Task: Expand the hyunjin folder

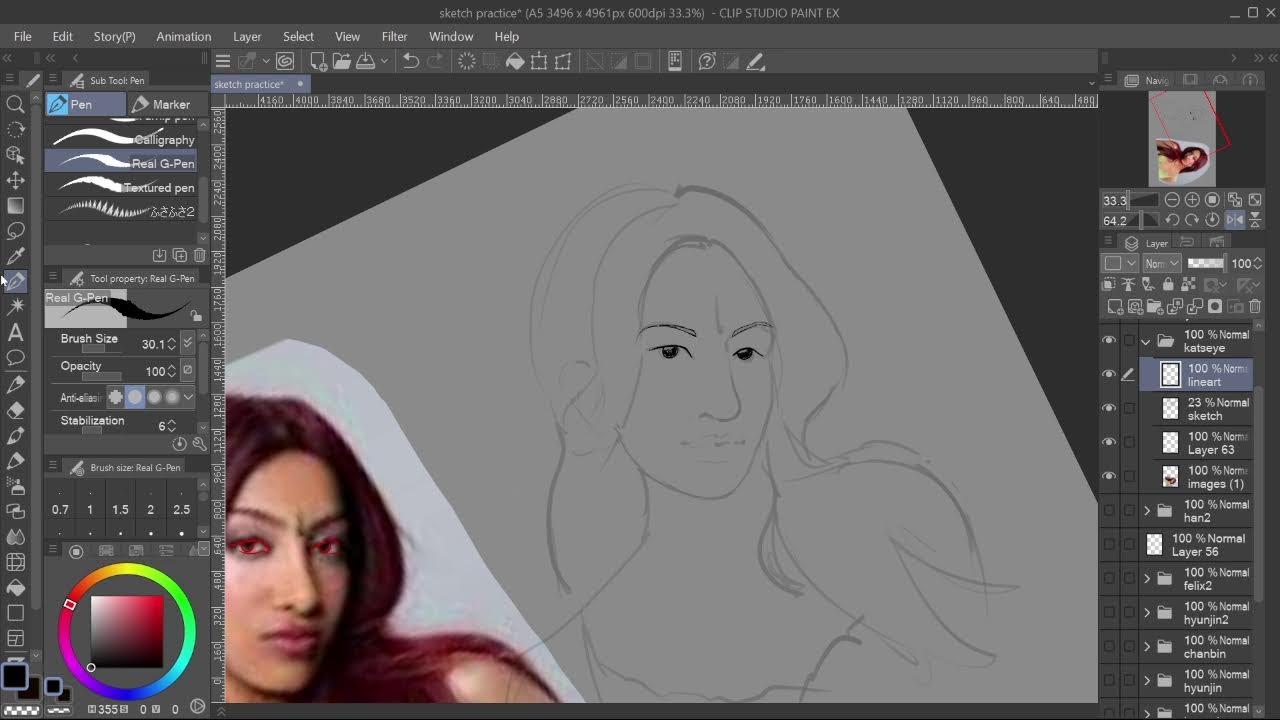Action: (1146, 681)
